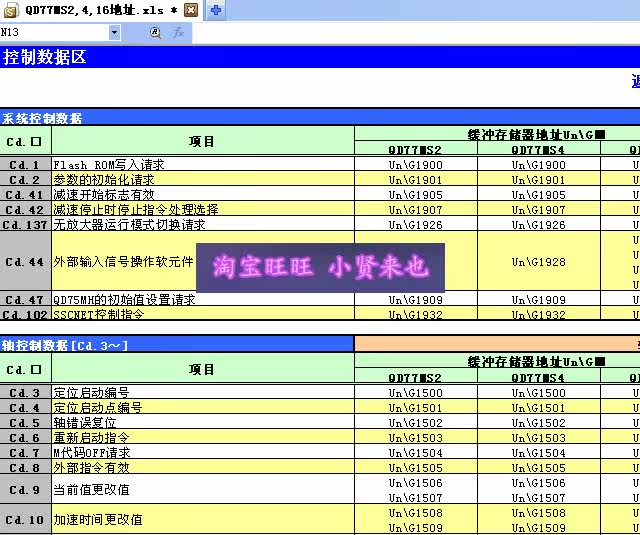Close the QD77MS2,4,16地址.xls tab

click(191, 10)
